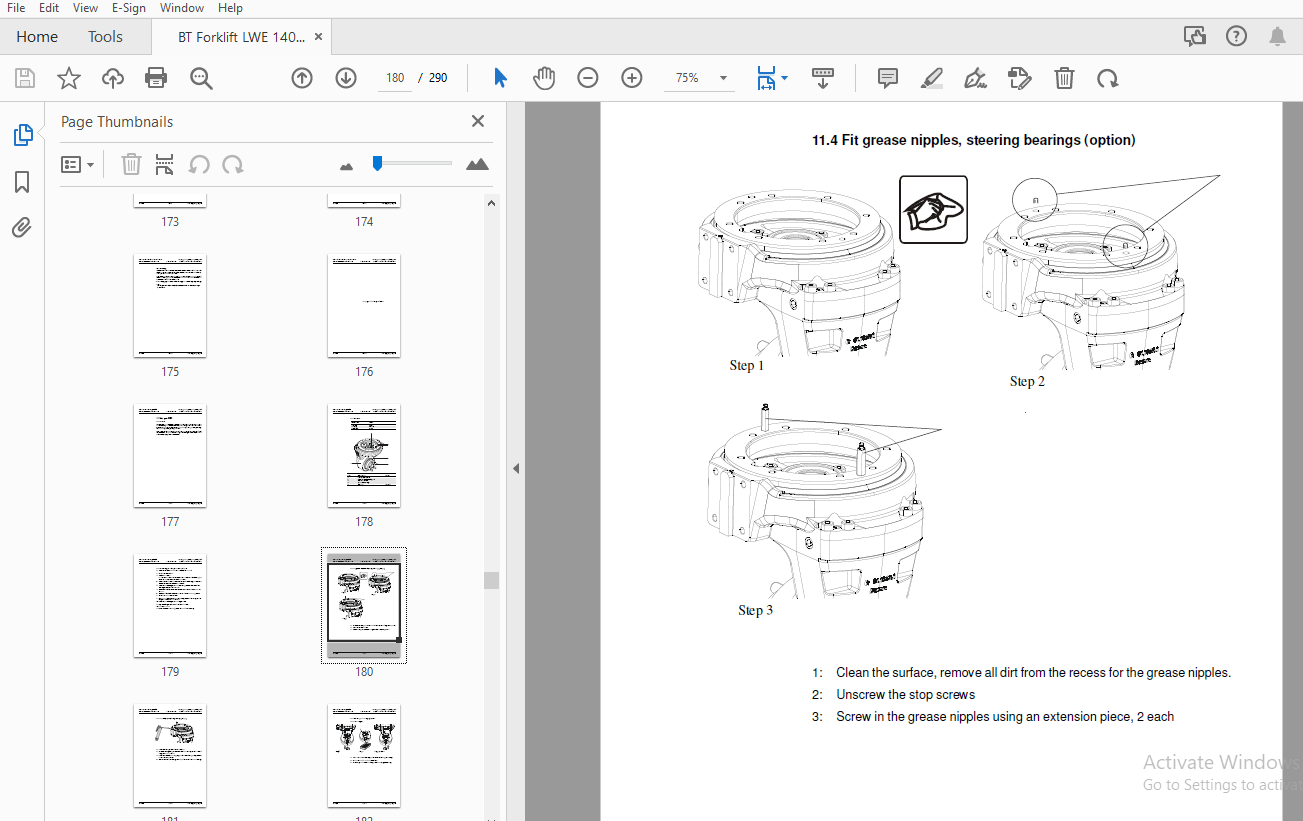Open the File menu
This screenshot has height=821, width=1303.
[16, 8]
